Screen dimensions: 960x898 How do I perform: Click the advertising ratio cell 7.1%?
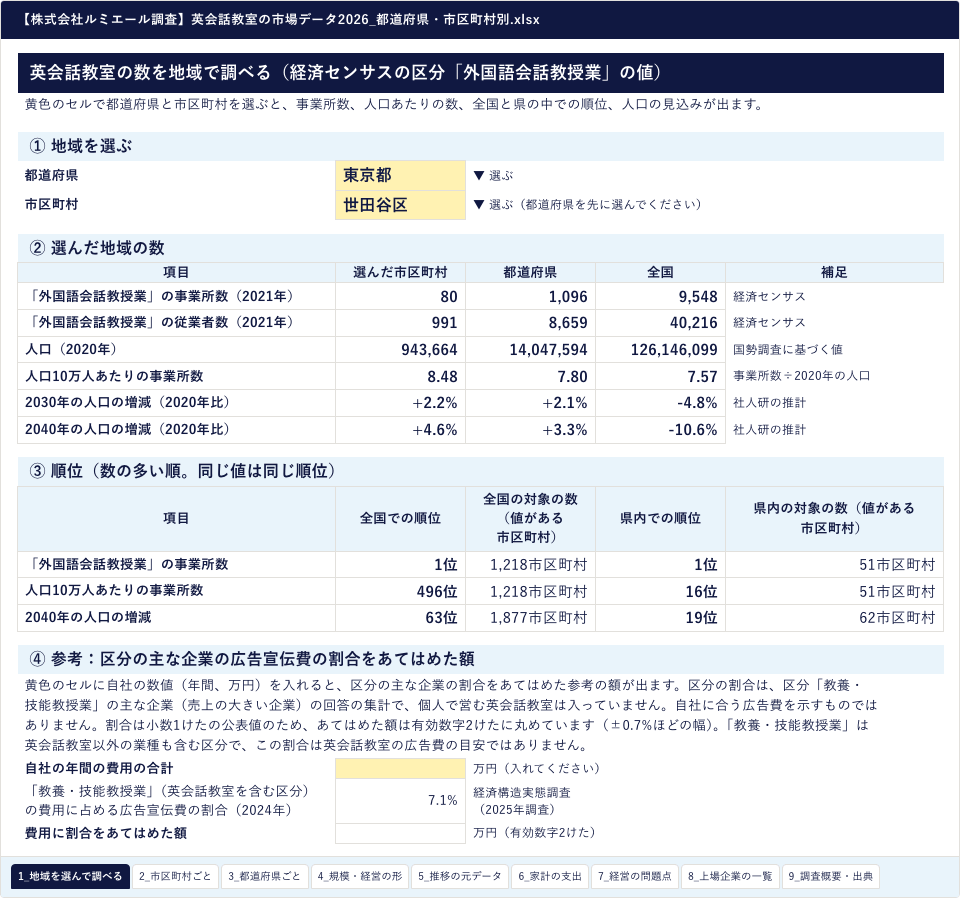[400, 801]
